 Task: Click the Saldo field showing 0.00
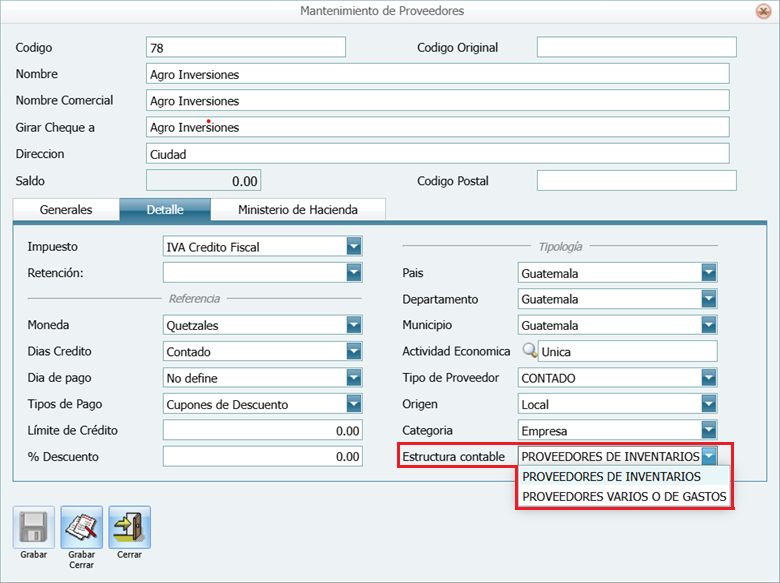tap(203, 181)
